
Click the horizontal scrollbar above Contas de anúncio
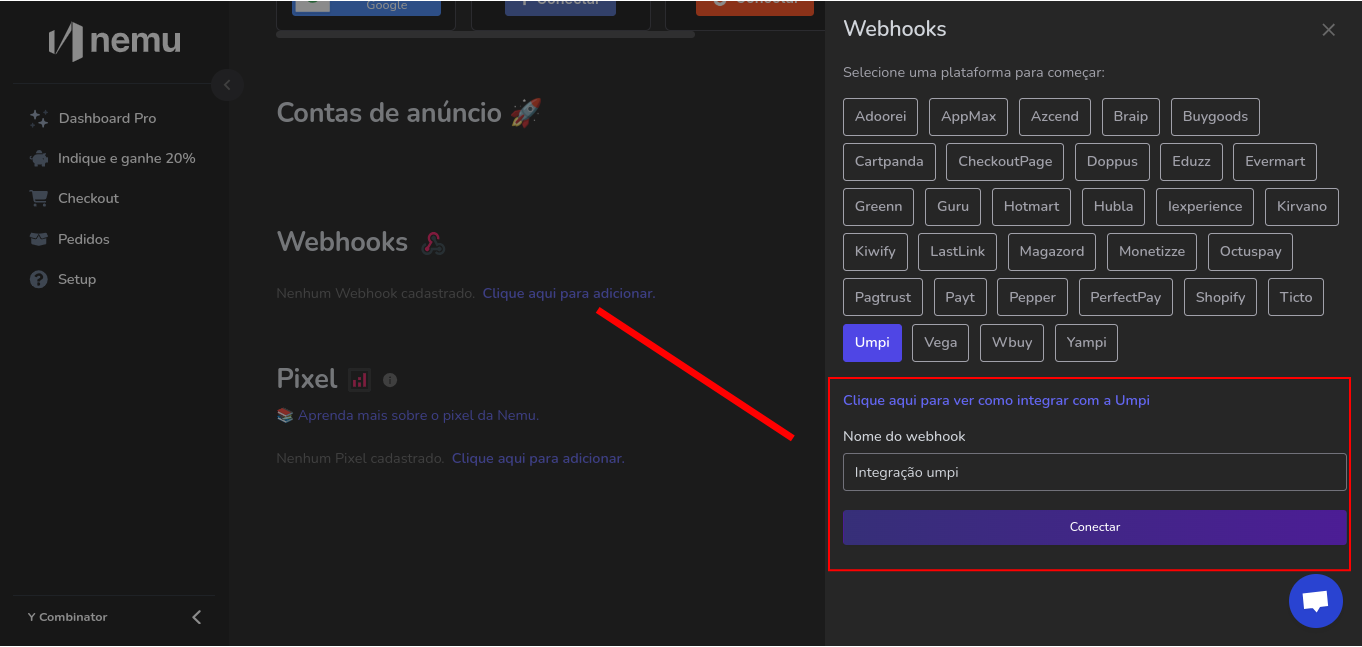coord(485,34)
